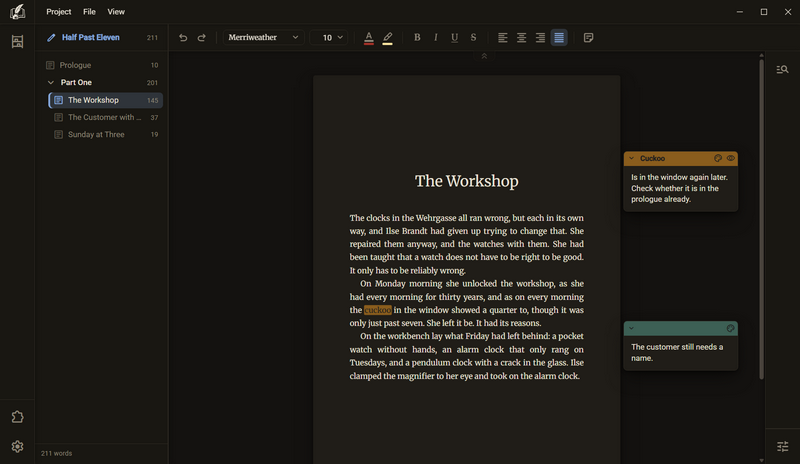Undo the last edit
Viewport: 800px width, 464px height.
pos(183,37)
